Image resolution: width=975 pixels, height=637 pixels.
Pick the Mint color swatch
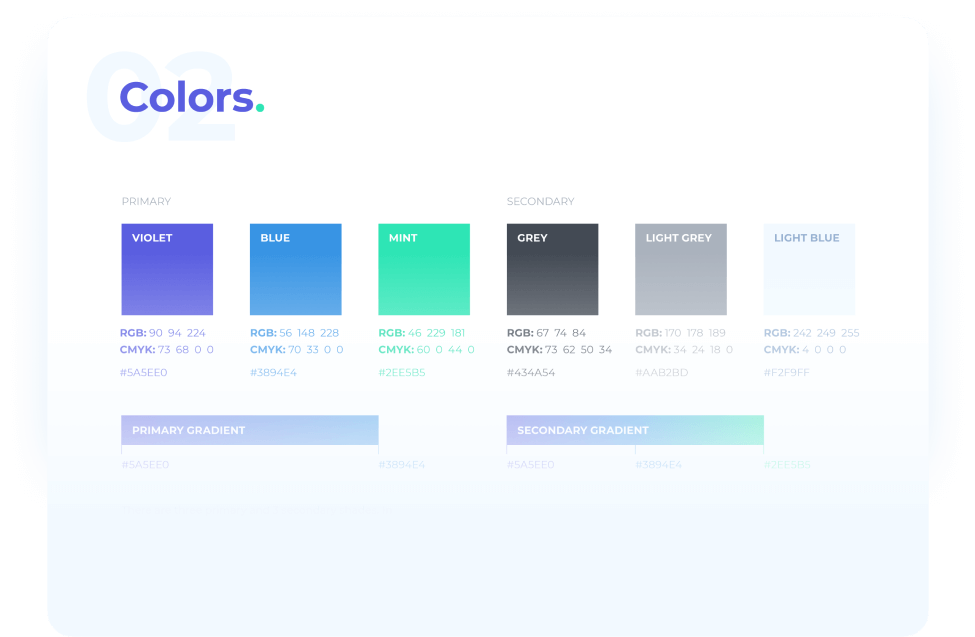point(424,270)
